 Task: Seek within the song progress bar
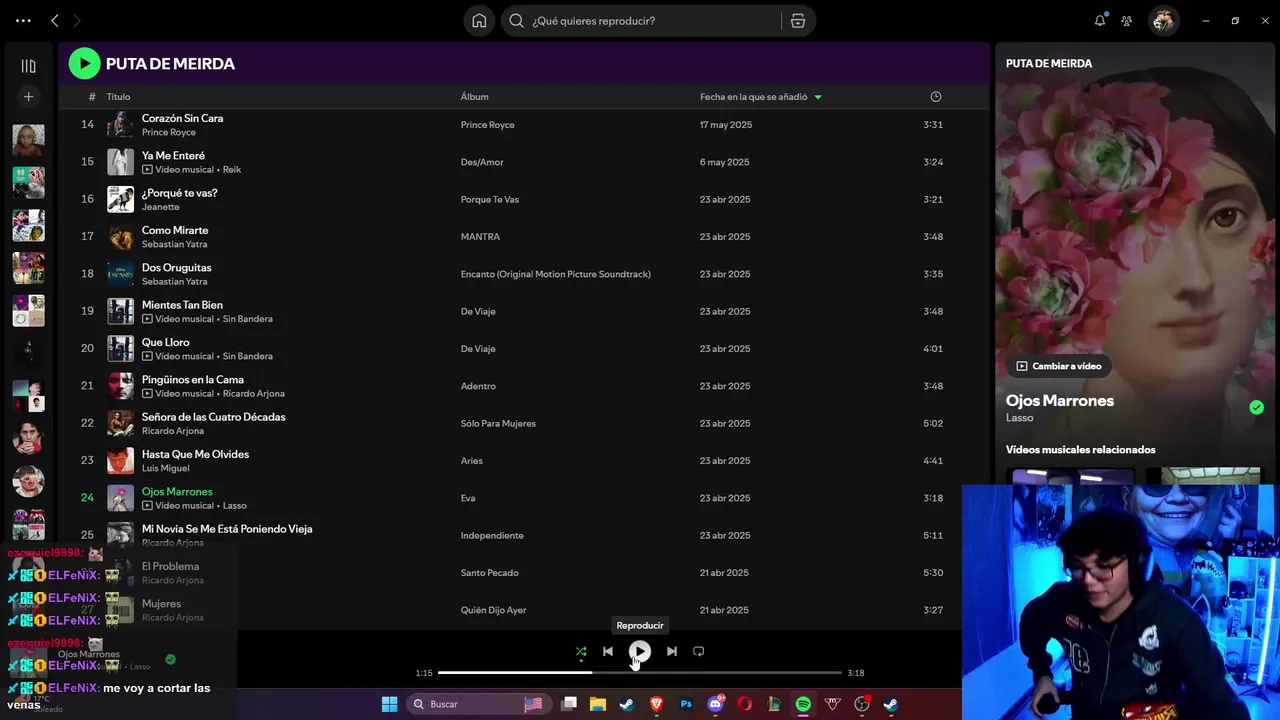point(640,673)
